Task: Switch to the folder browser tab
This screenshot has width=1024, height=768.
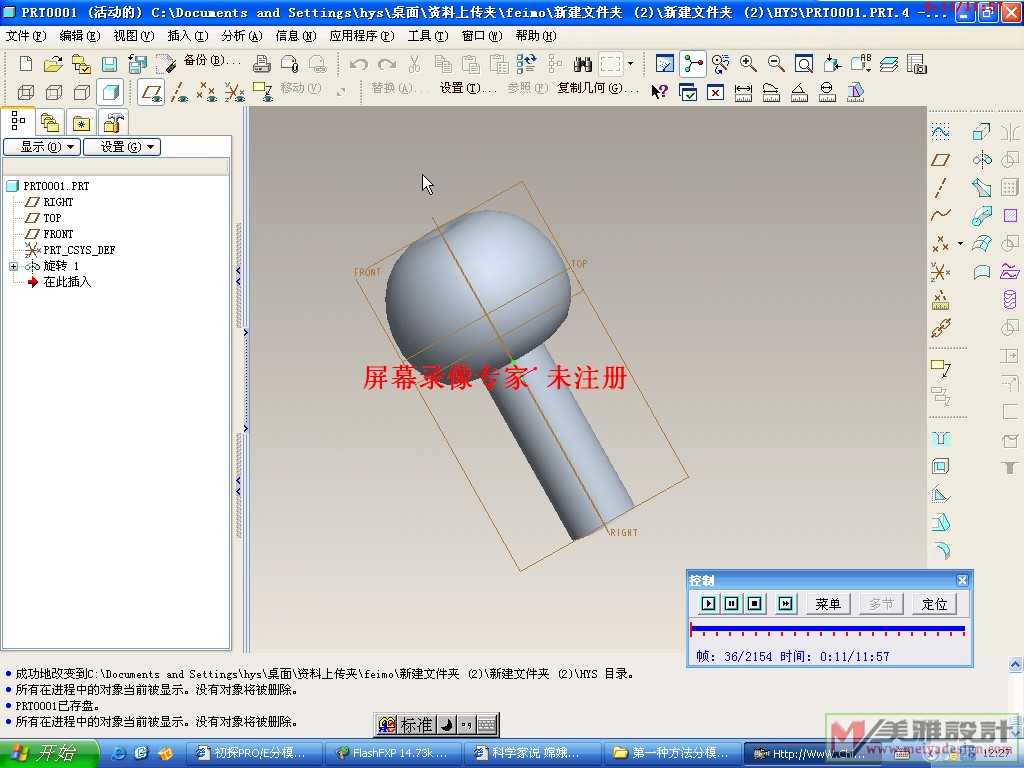Action: coord(50,122)
